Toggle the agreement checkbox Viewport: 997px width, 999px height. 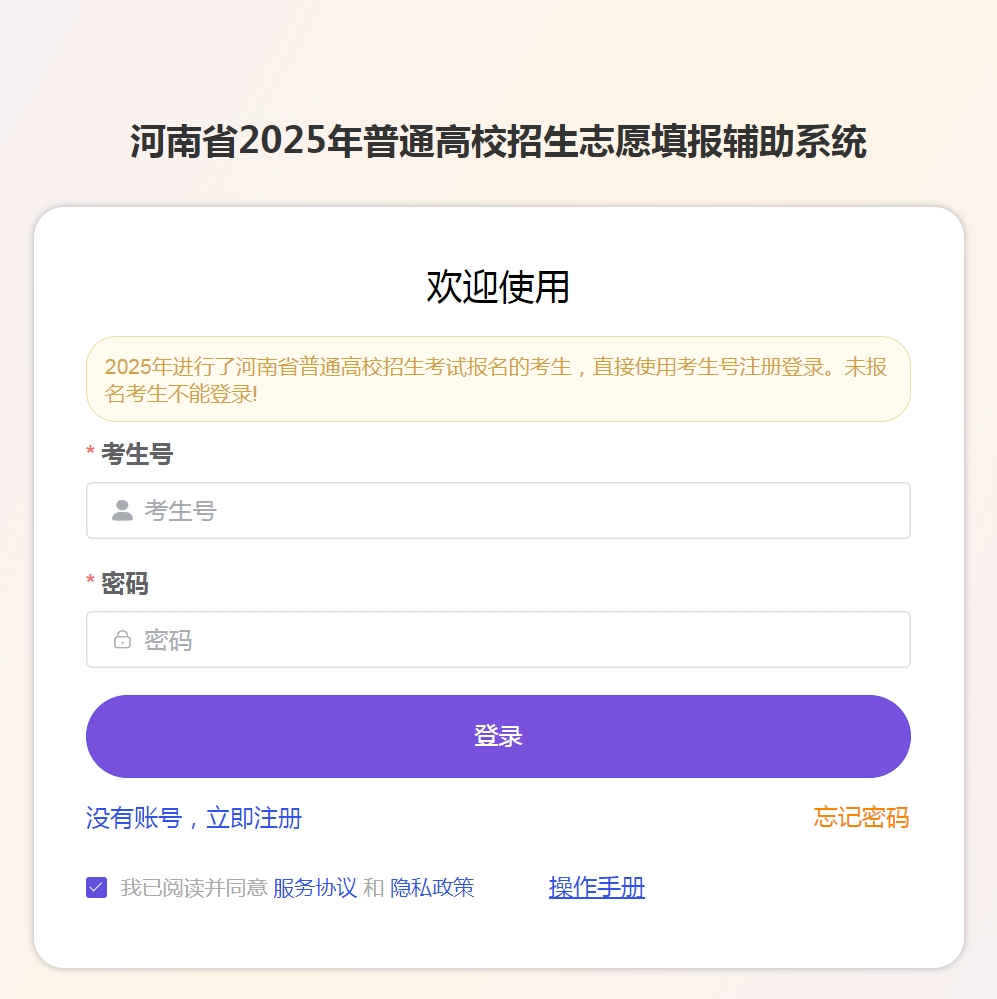[x=95, y=886]
